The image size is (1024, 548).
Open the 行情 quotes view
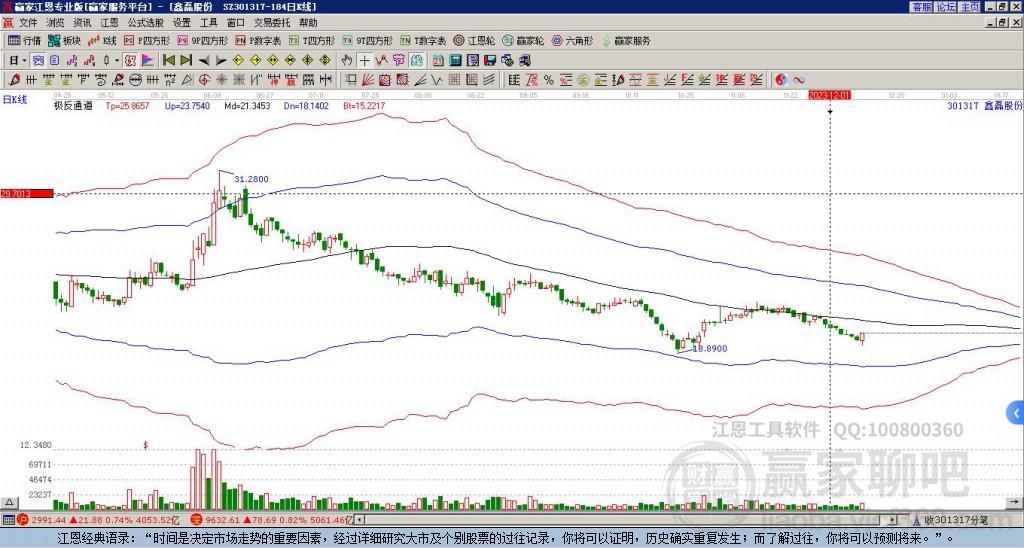coord(25,40)
